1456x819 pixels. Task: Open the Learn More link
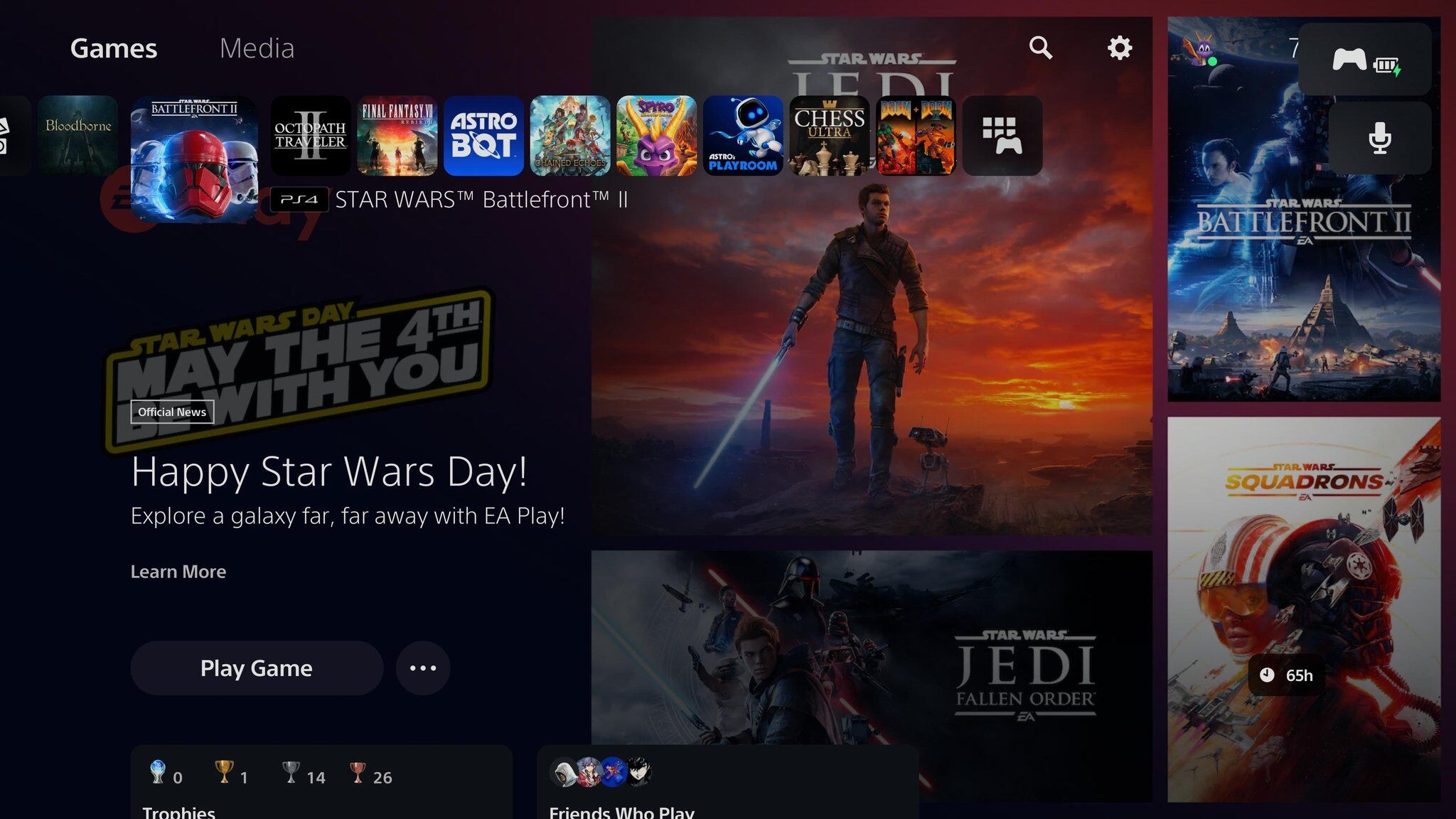pos(177,572)
